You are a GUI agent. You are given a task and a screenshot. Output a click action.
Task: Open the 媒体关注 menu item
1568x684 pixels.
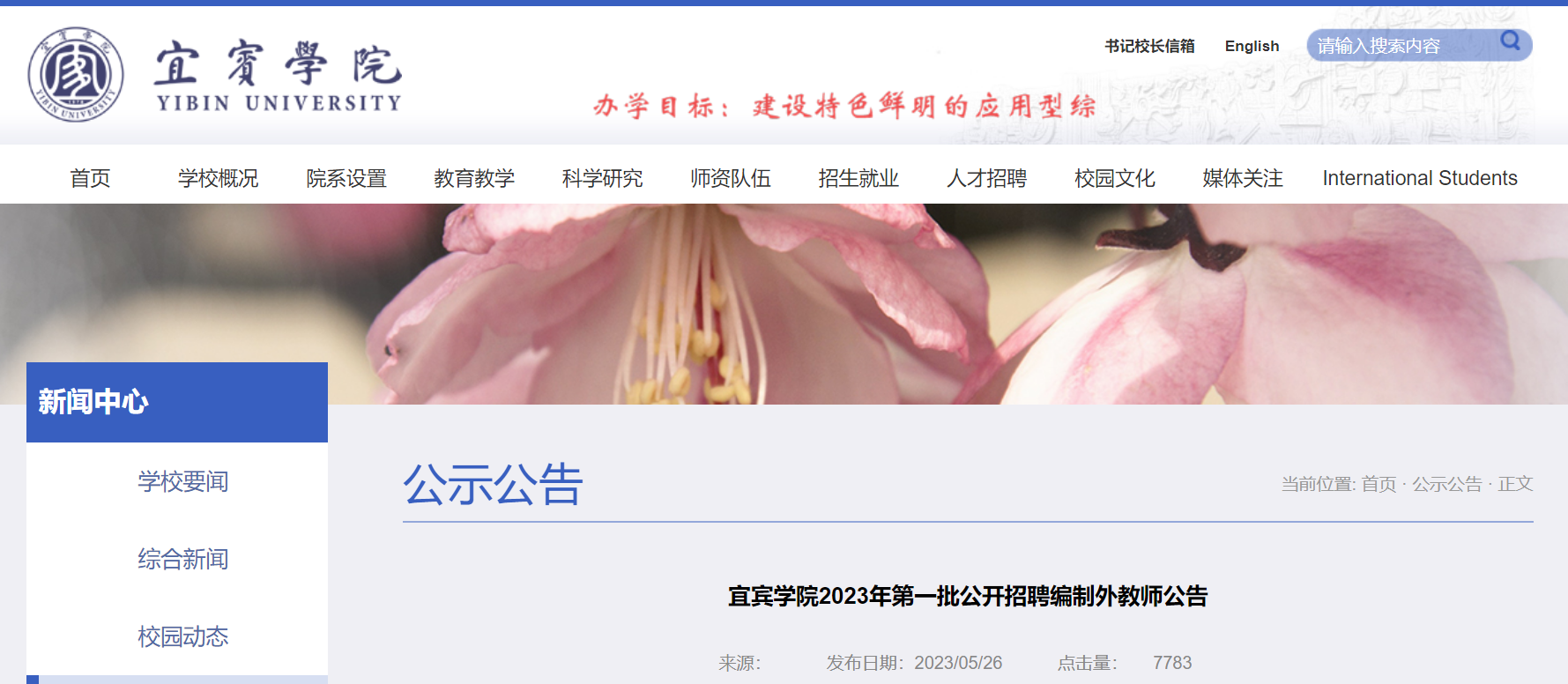click(1243, 178)
